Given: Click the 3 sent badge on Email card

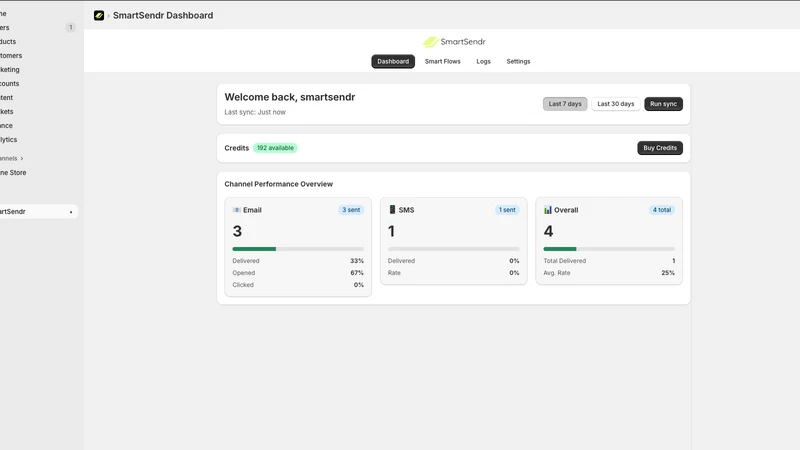Looking at the screenshot, I should click(x=351, y=210).
